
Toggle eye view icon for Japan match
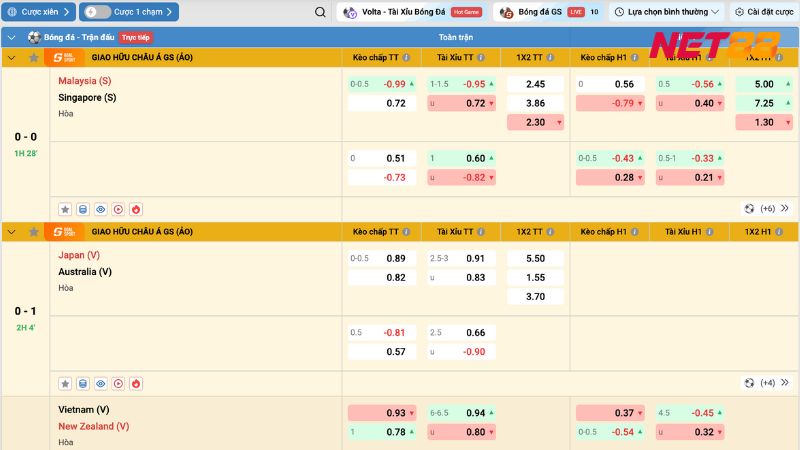coord(101,383)
